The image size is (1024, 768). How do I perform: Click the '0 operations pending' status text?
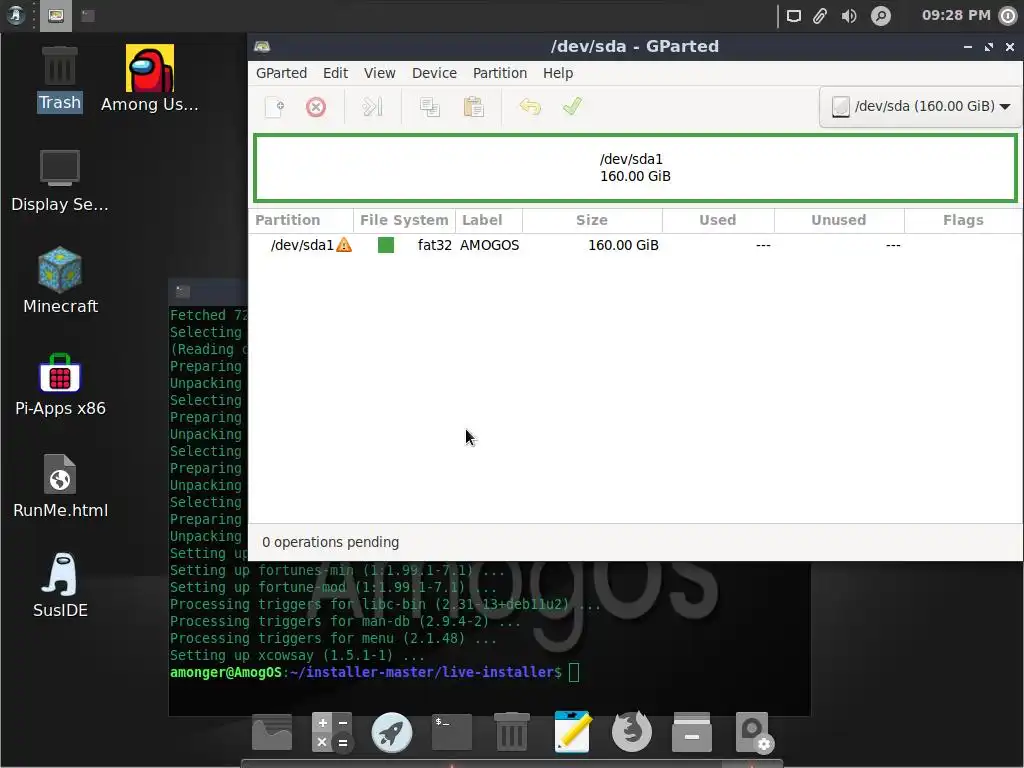tap(330, 543)
